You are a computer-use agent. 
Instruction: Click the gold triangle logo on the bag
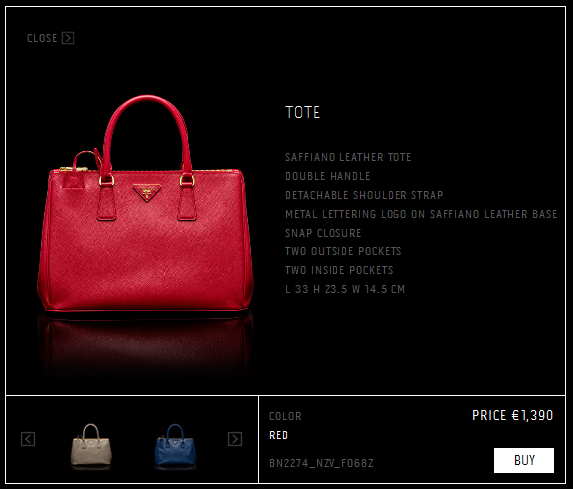[147, 192]
